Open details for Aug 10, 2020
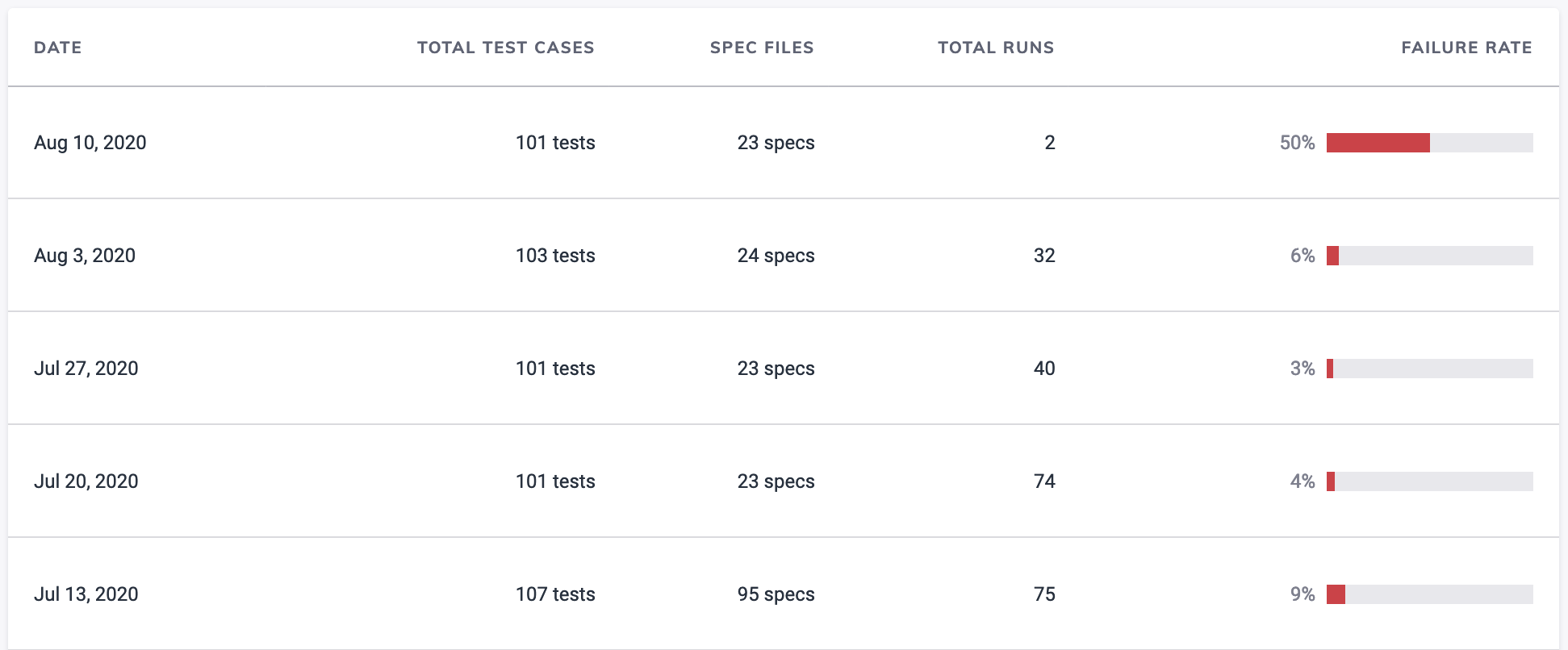The width and height of the screenshot is (1568, 650). point(90,143)
